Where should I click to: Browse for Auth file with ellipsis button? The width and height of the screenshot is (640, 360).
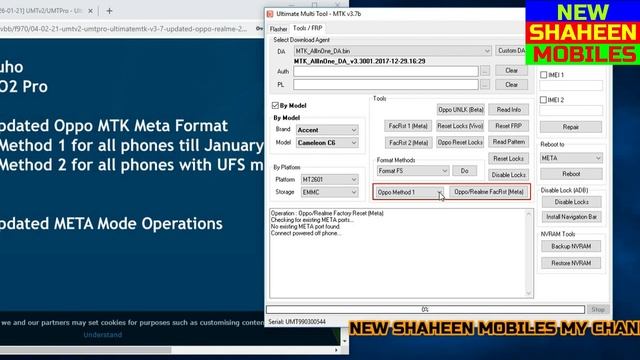point(484,71)
